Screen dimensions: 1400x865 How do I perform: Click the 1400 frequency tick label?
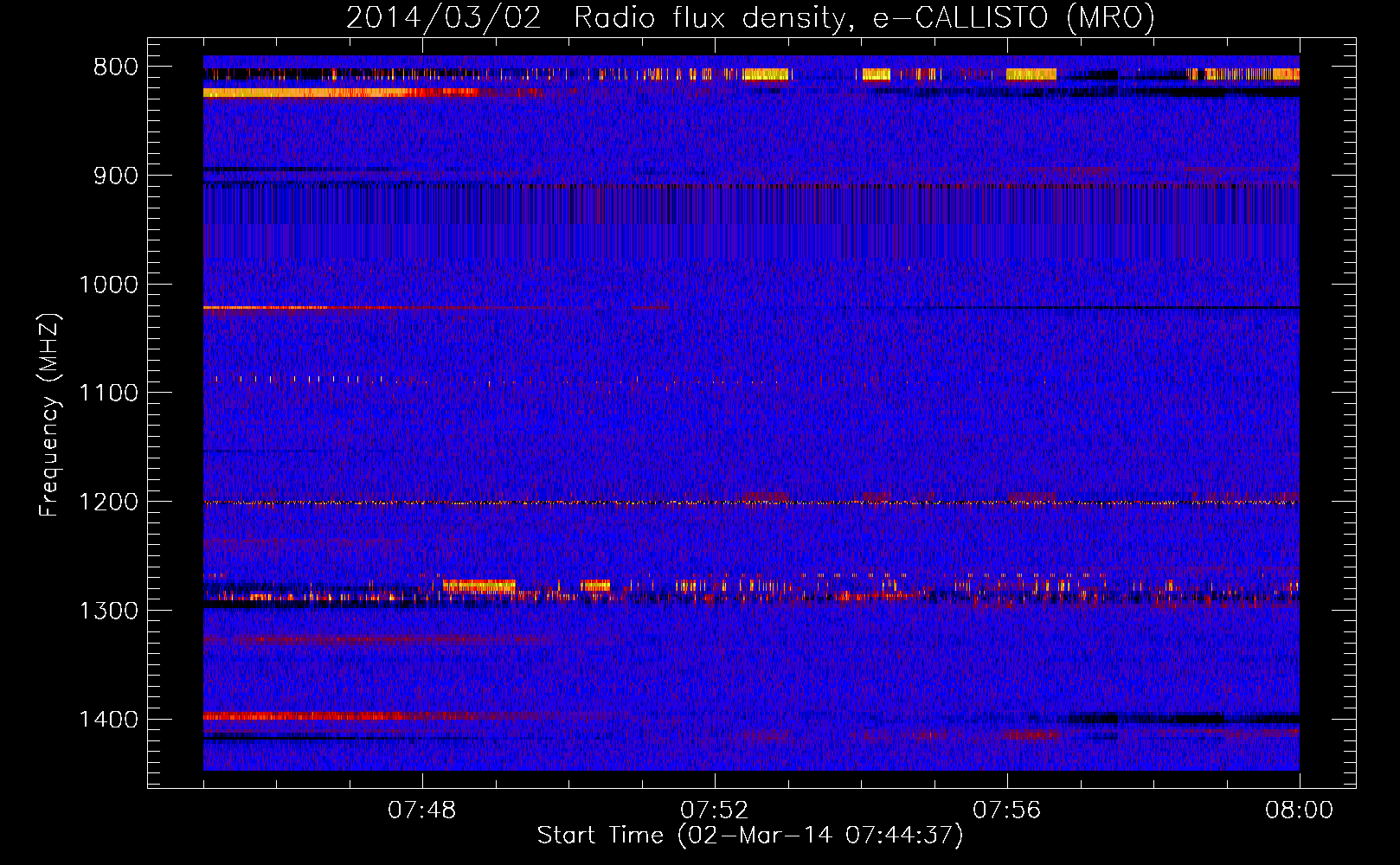(108, 720)
